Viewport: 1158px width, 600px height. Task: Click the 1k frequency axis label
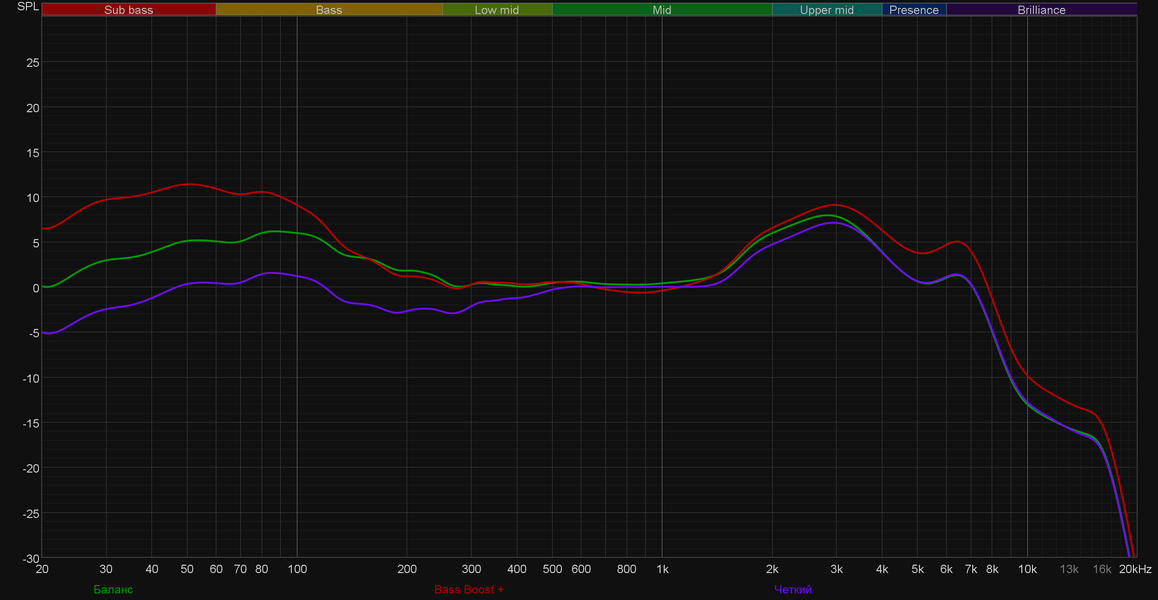(662, 569)
